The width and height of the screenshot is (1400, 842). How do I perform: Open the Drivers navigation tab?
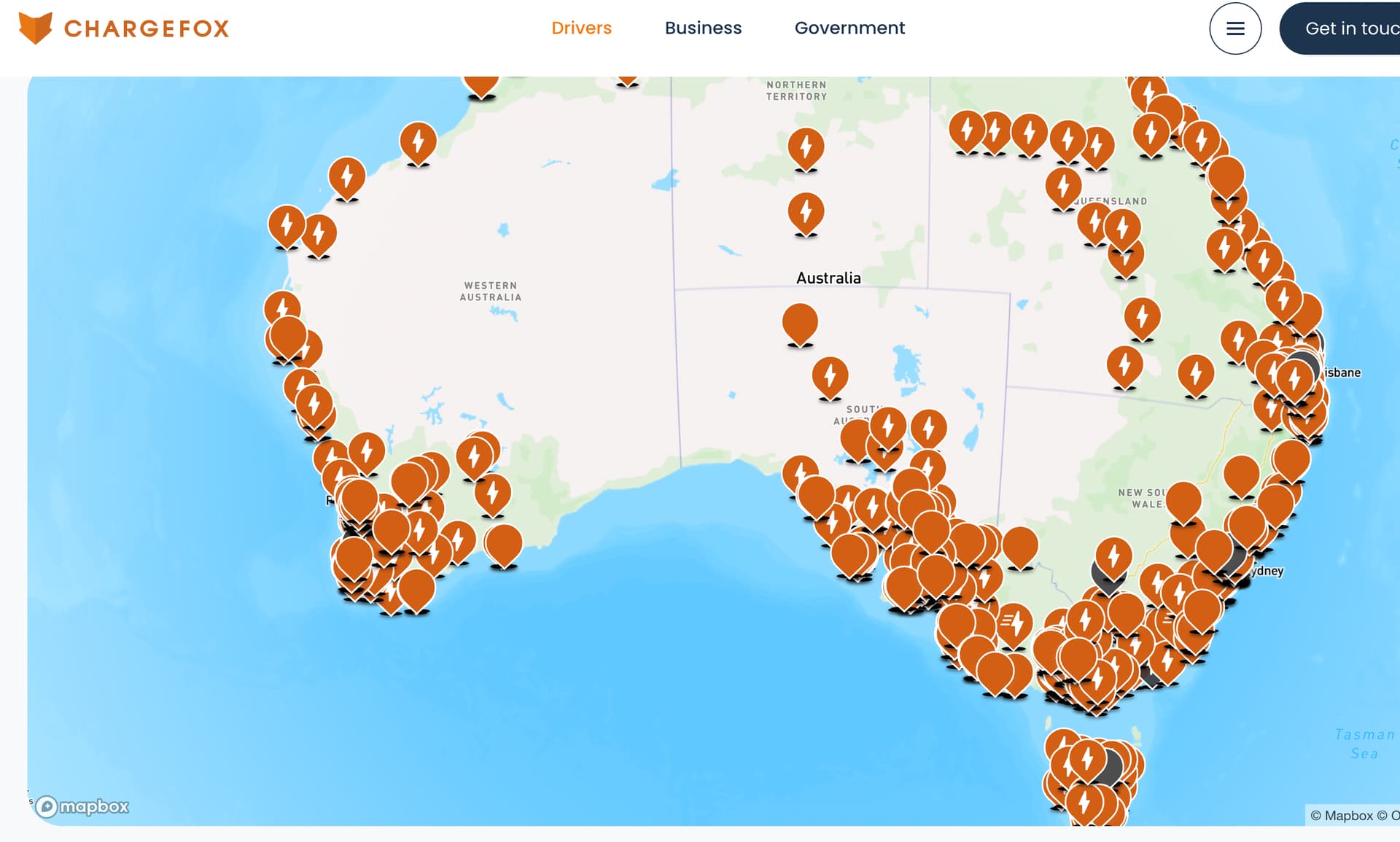[x=581, y=28]
